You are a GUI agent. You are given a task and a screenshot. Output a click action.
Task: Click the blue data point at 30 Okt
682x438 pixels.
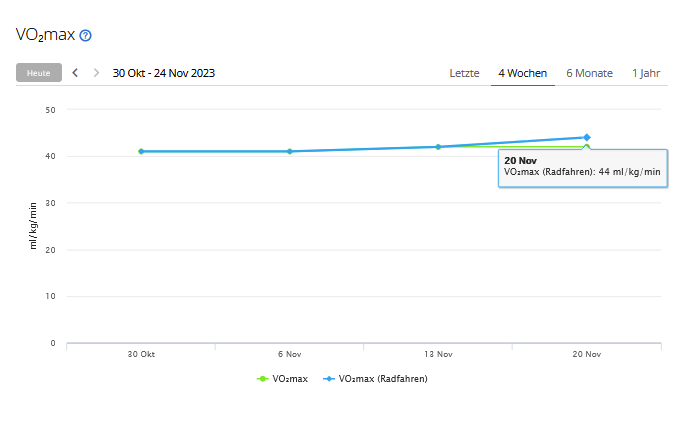point(141,151)
